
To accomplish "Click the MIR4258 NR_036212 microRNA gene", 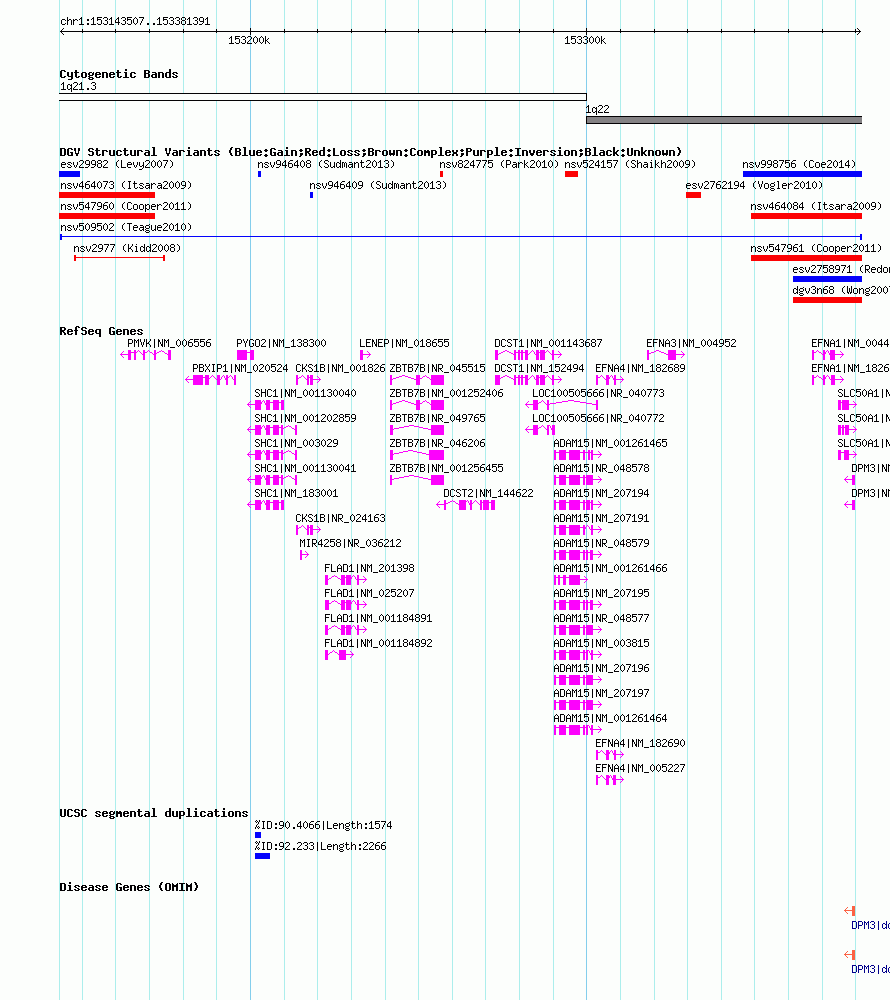I will coord(304,555).
